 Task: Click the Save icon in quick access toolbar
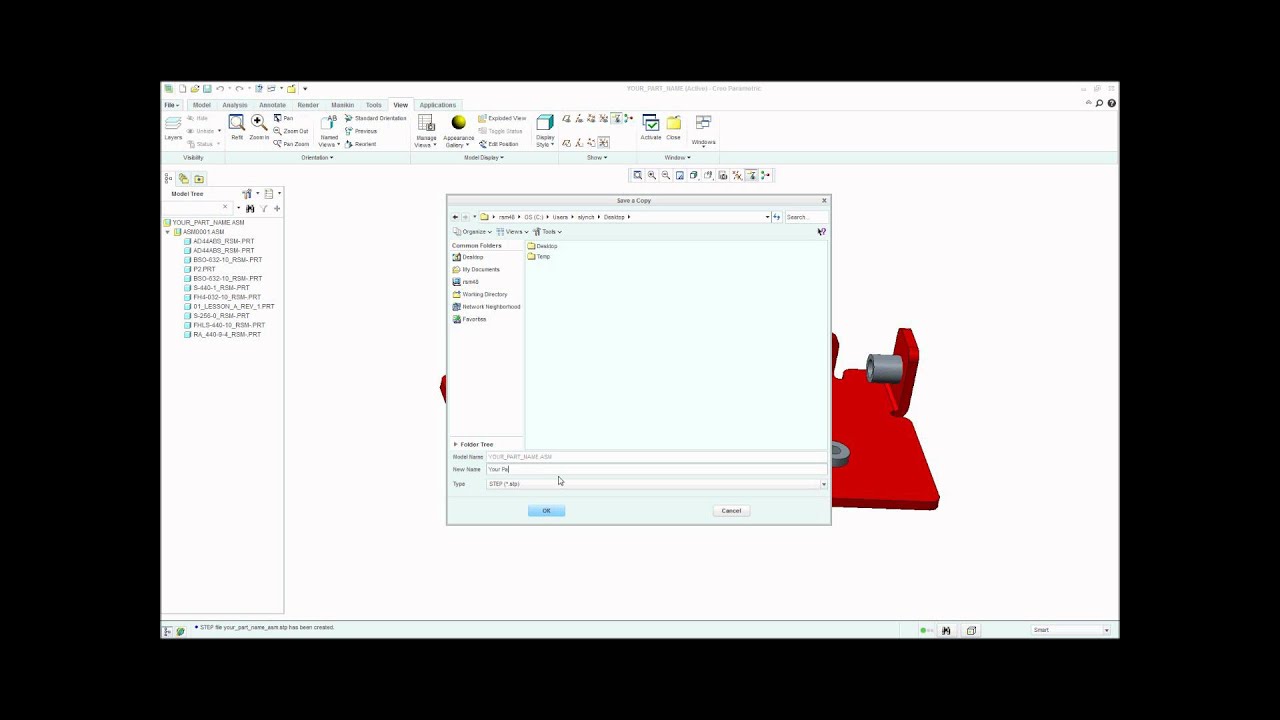(x=207, y=89)
